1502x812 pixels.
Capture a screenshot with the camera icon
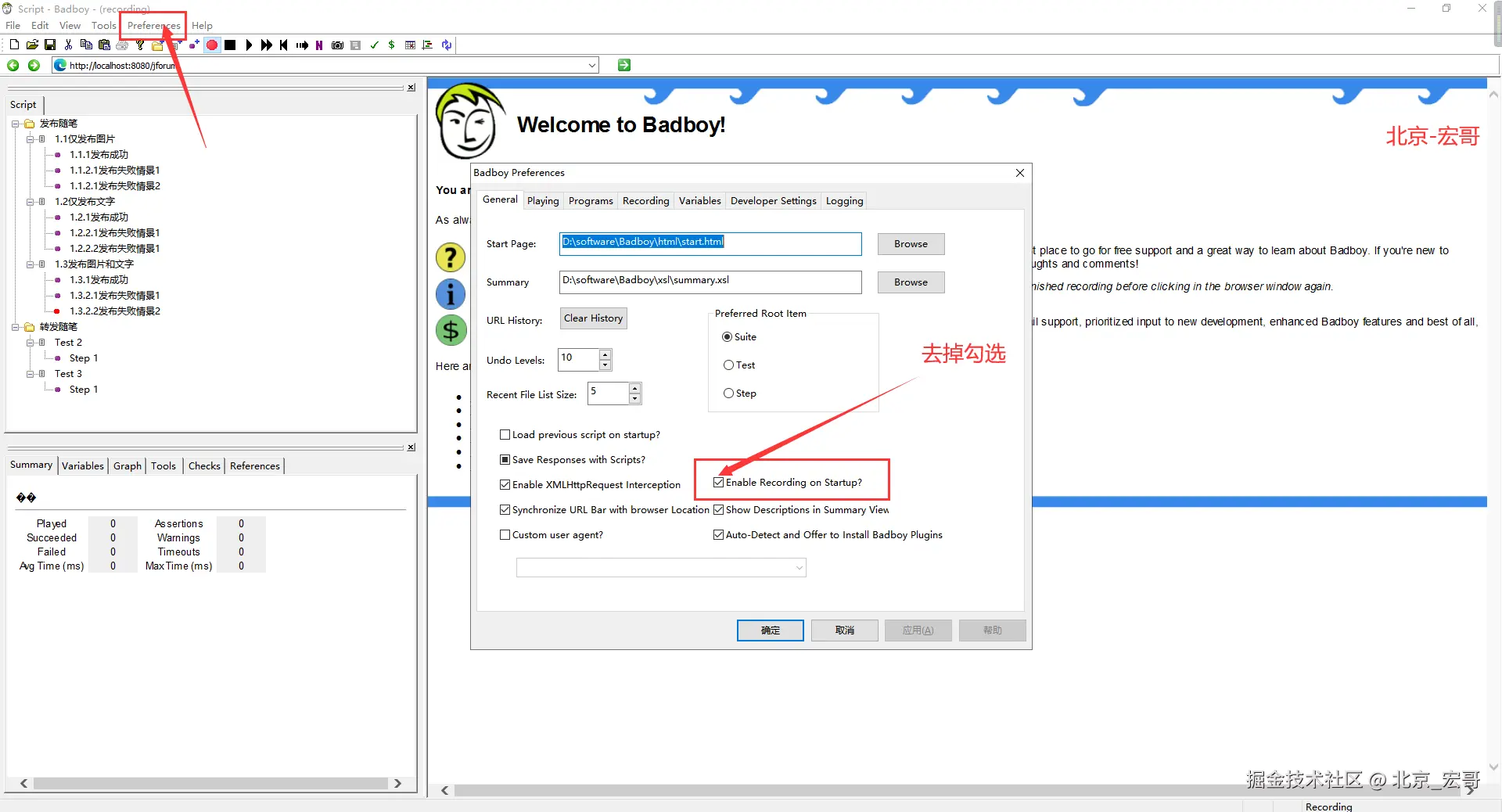[x=337, y=45]
